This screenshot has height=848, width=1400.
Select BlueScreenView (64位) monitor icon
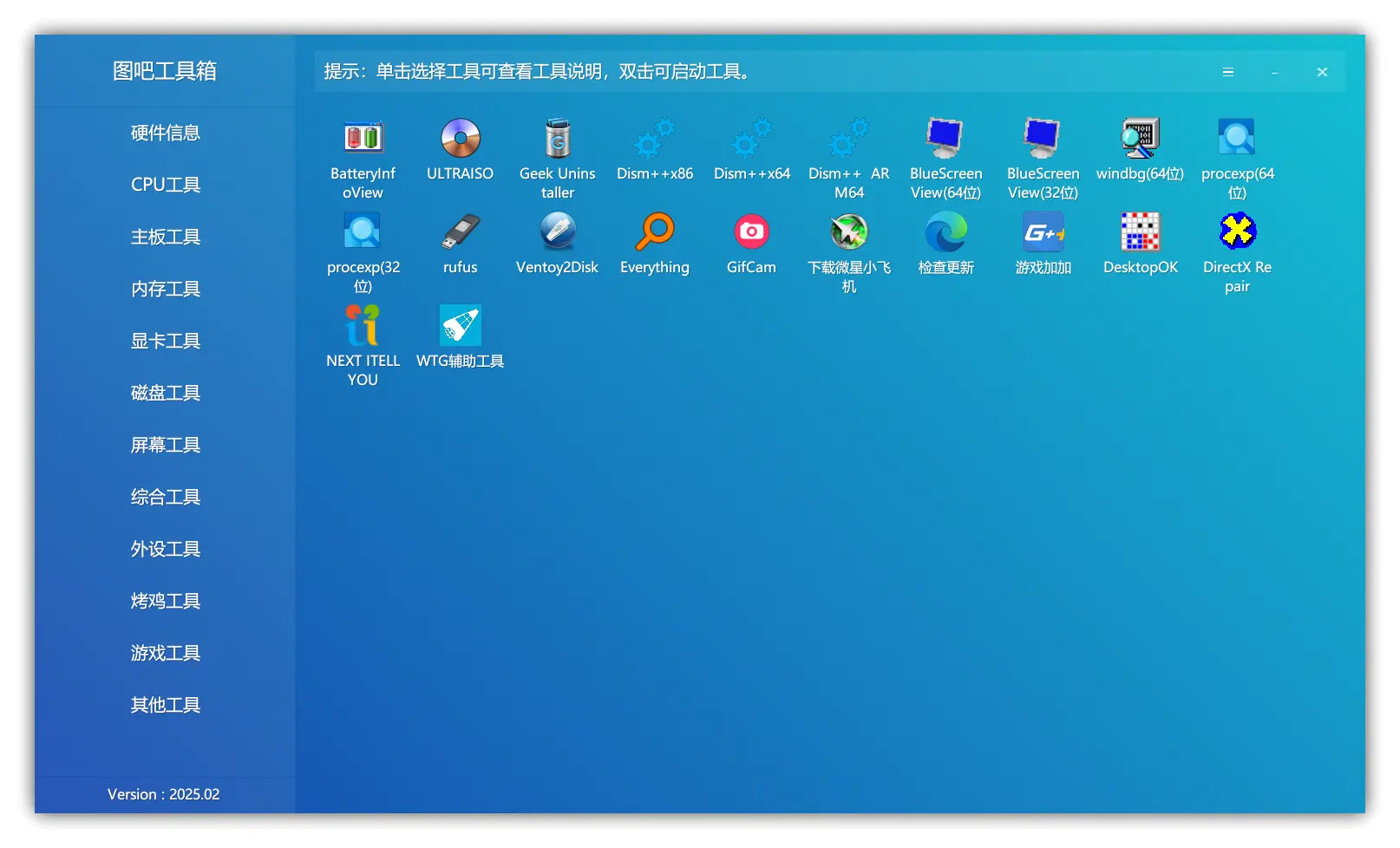[946, 138]
